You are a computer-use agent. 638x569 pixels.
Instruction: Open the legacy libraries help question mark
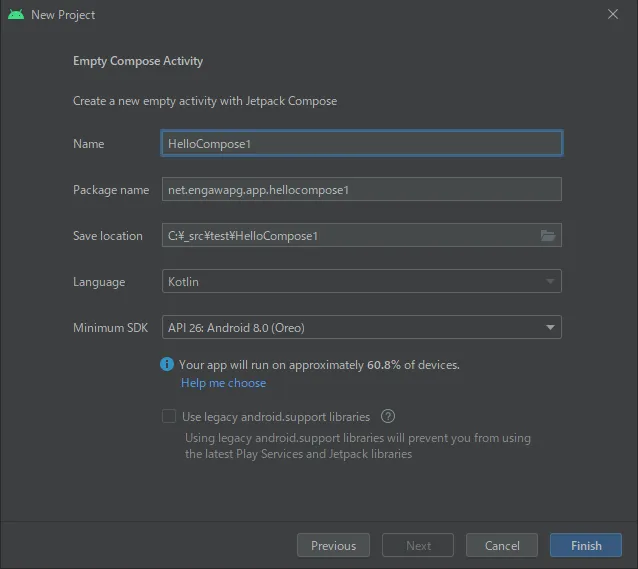pyautogui.click(x=388, y=417)
